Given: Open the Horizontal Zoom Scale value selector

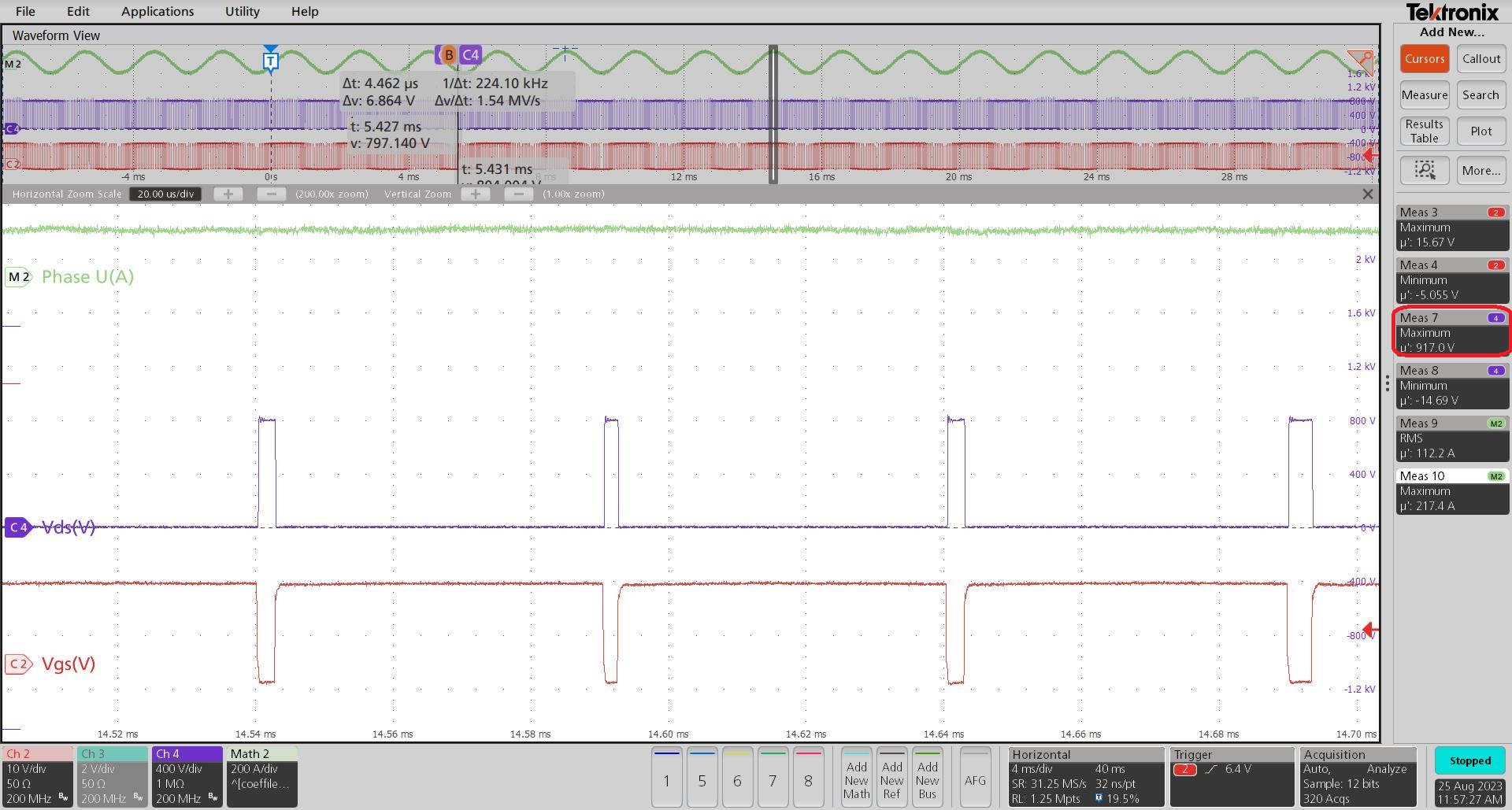Looking at the screenshot, I should click(x=165, y=194).
